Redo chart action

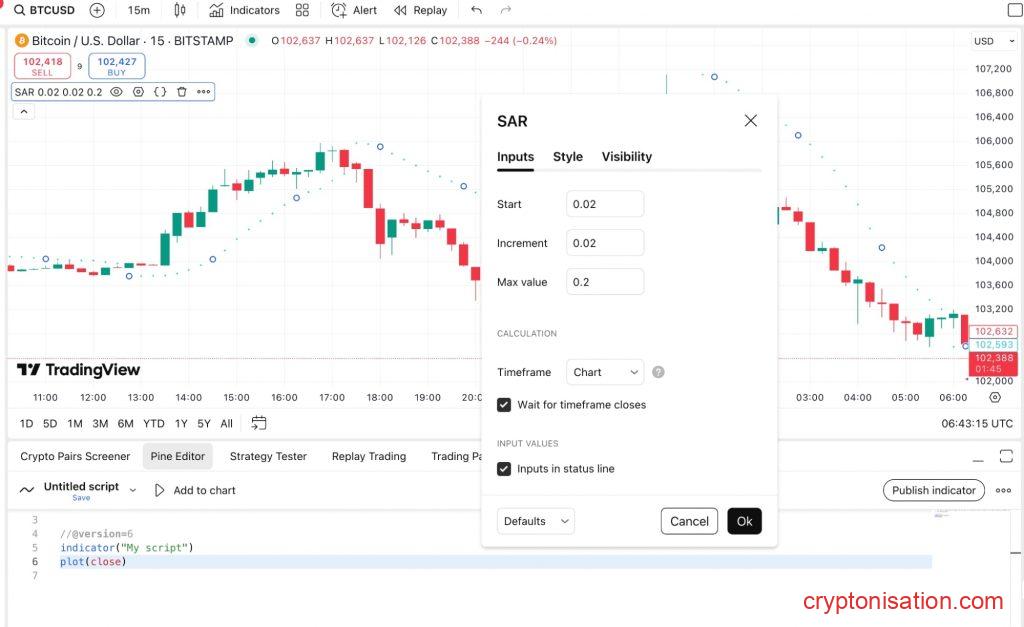click(505, 10)
